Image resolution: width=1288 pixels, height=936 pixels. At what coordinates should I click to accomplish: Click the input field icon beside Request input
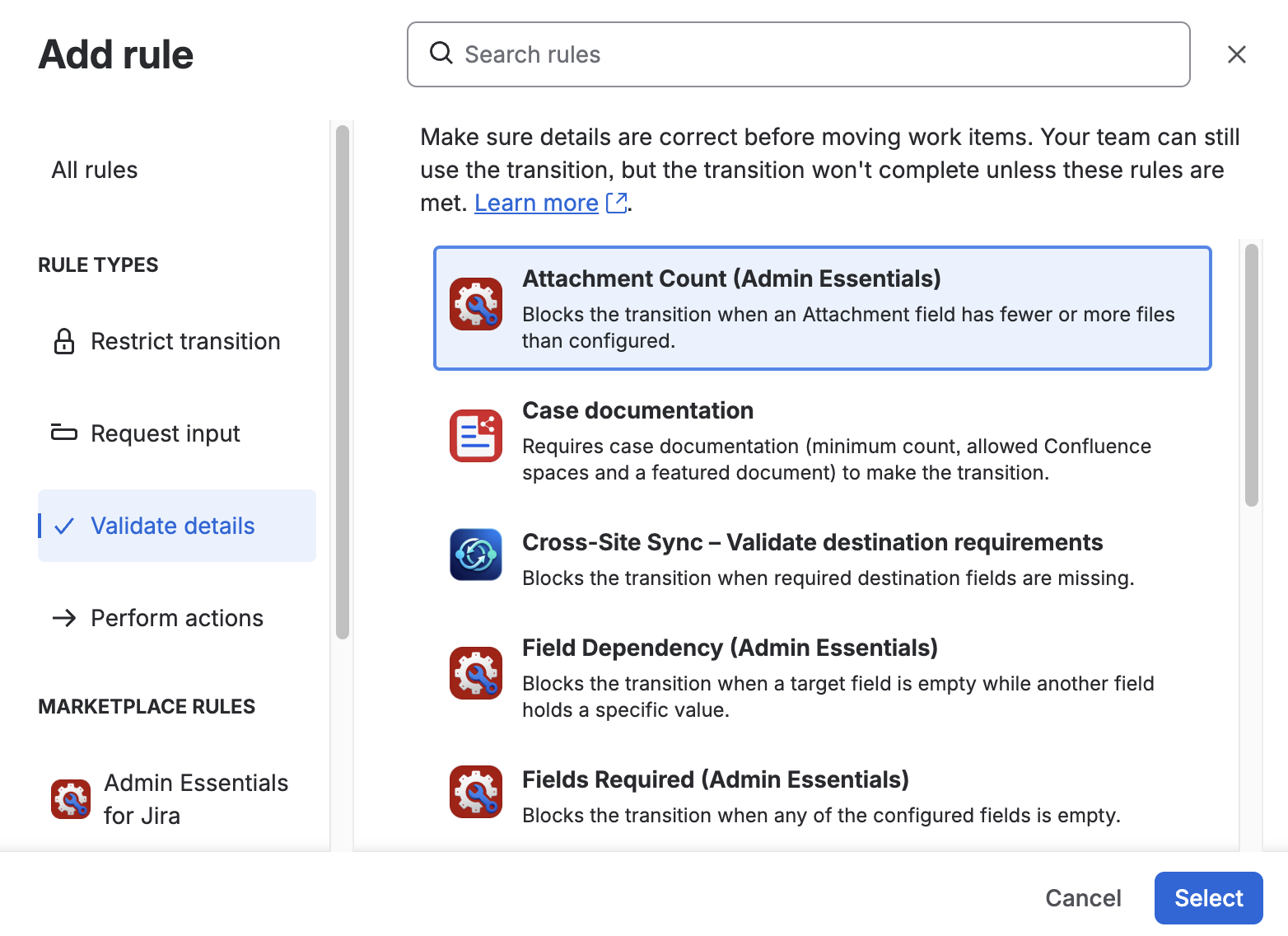(x=64, y=433)
